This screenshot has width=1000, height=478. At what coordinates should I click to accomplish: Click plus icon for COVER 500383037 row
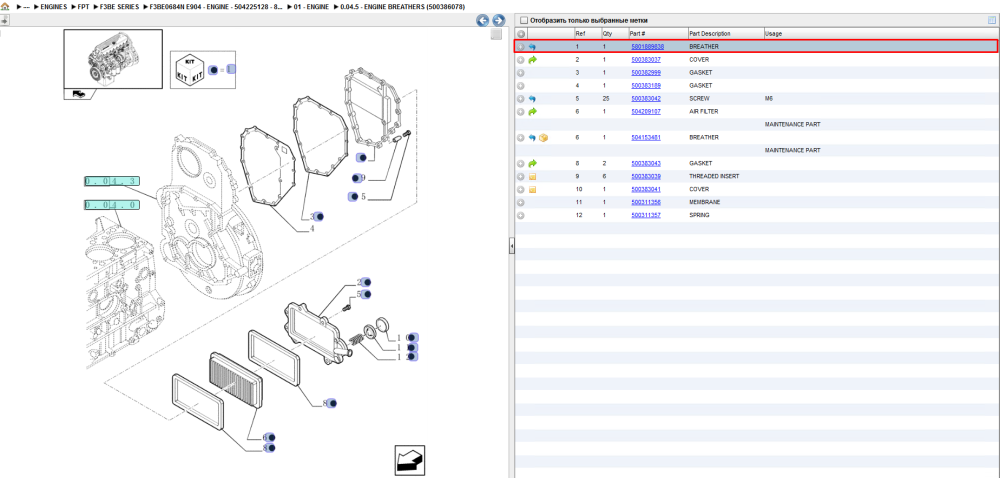(x=520, y=59)
